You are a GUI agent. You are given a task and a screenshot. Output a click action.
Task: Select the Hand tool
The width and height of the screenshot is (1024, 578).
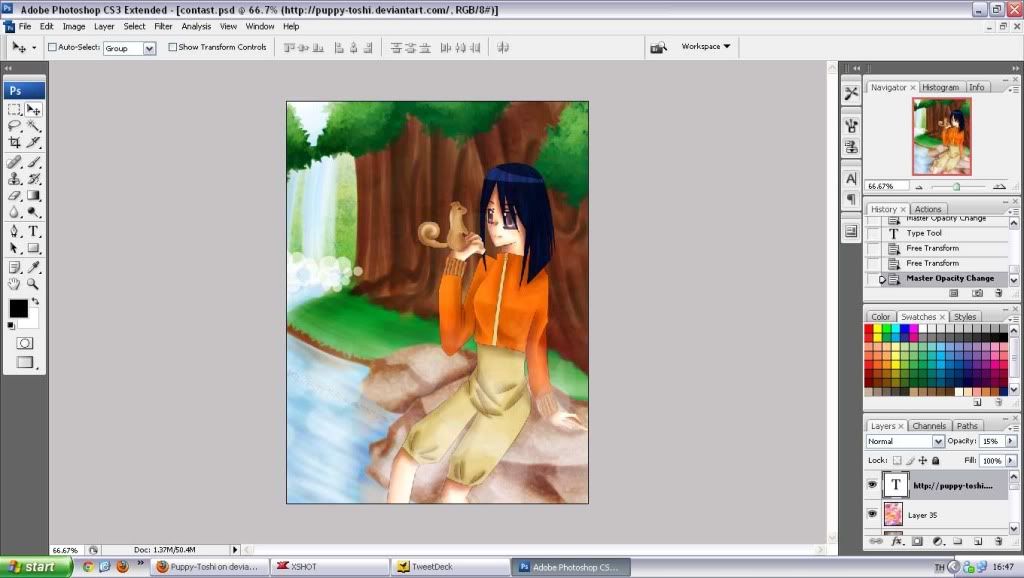point(14,284)
